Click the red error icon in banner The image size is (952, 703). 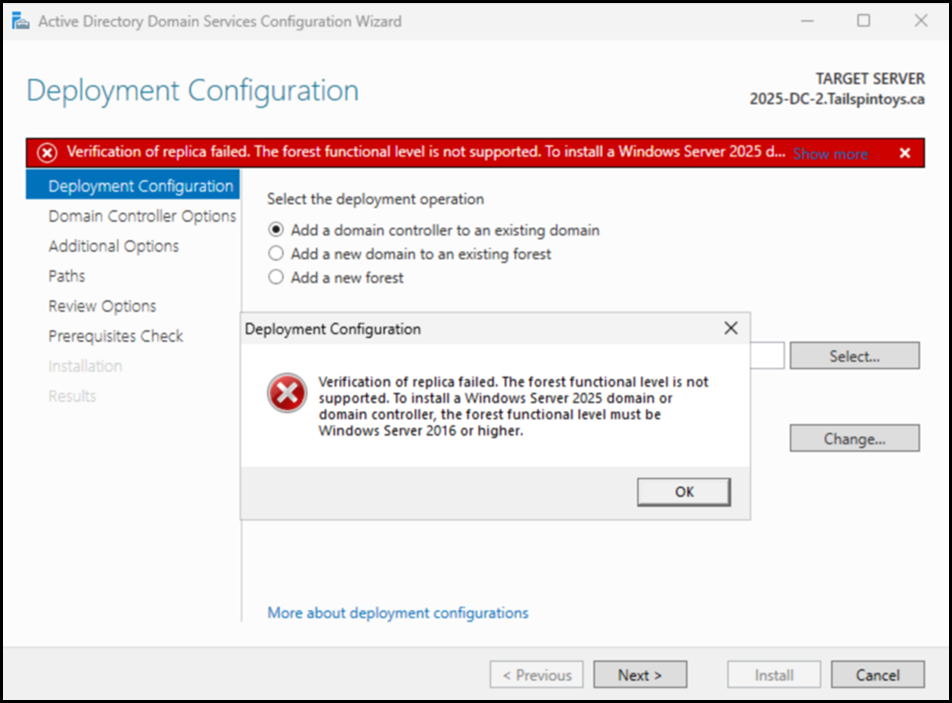point(47,153)
